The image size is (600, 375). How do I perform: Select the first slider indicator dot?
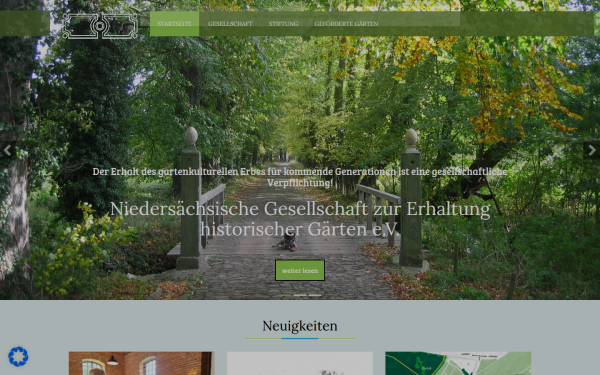pyautogui.click(x=285, y=295)
